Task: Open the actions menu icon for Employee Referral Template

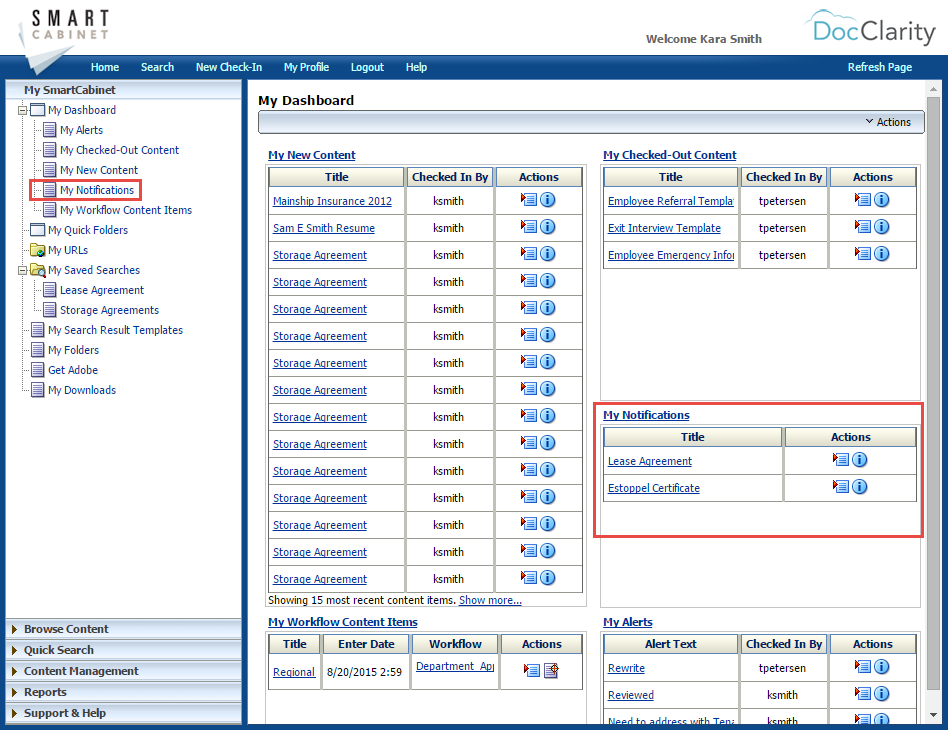Action: pyautogui.click(x=865, y=199)
